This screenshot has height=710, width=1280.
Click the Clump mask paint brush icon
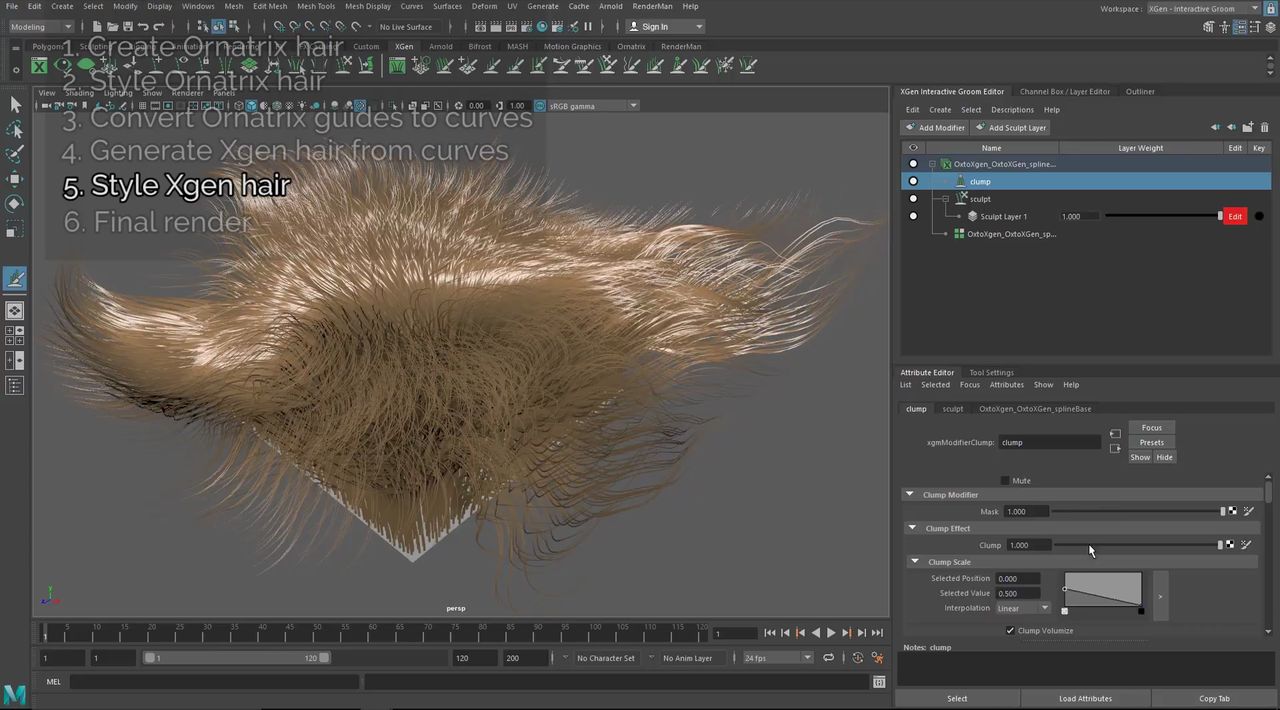1247,512
